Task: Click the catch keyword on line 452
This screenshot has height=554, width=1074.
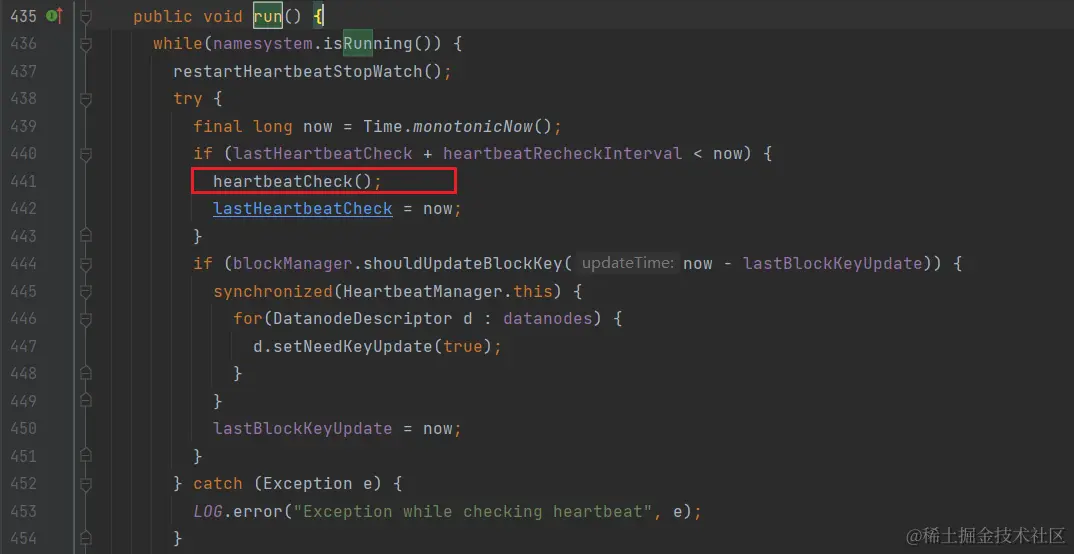Action: pyautogui.click(x=218, y=483)
